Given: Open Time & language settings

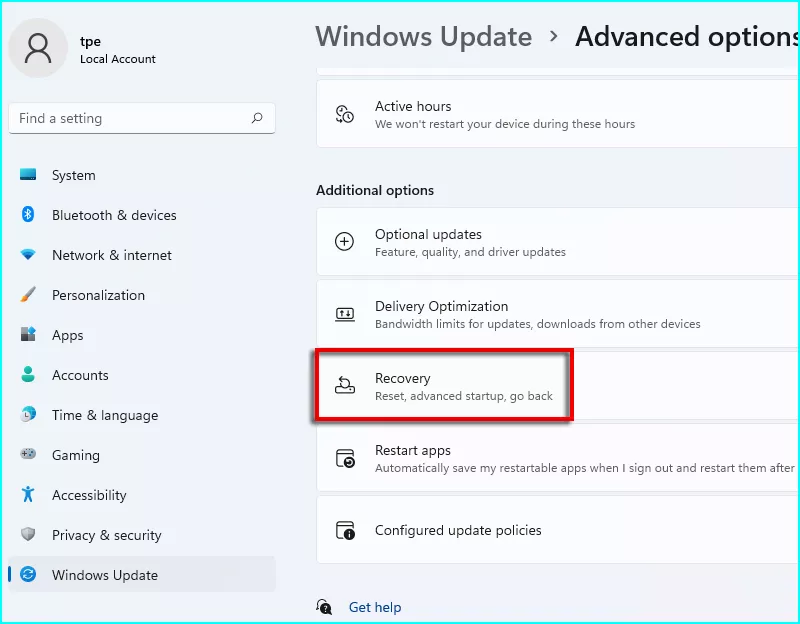Looking at the screenshot, I should coord(142,415).
